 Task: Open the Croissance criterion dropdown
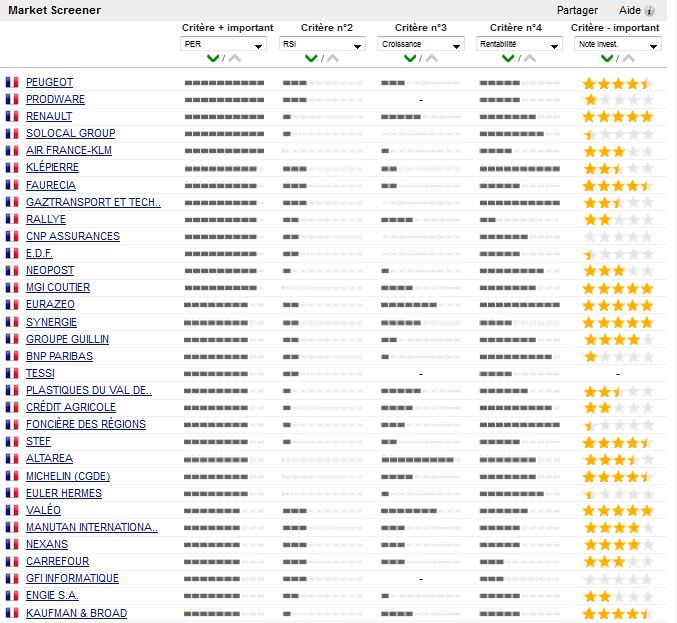coord(421,44)
